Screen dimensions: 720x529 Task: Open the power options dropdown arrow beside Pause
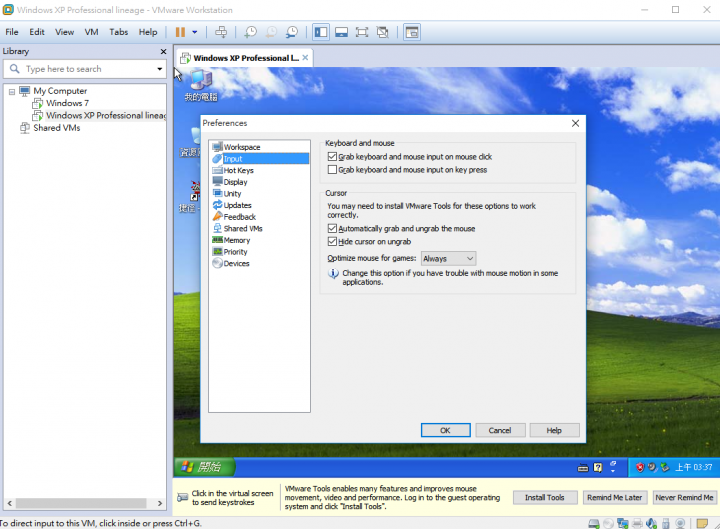point(195,32)
